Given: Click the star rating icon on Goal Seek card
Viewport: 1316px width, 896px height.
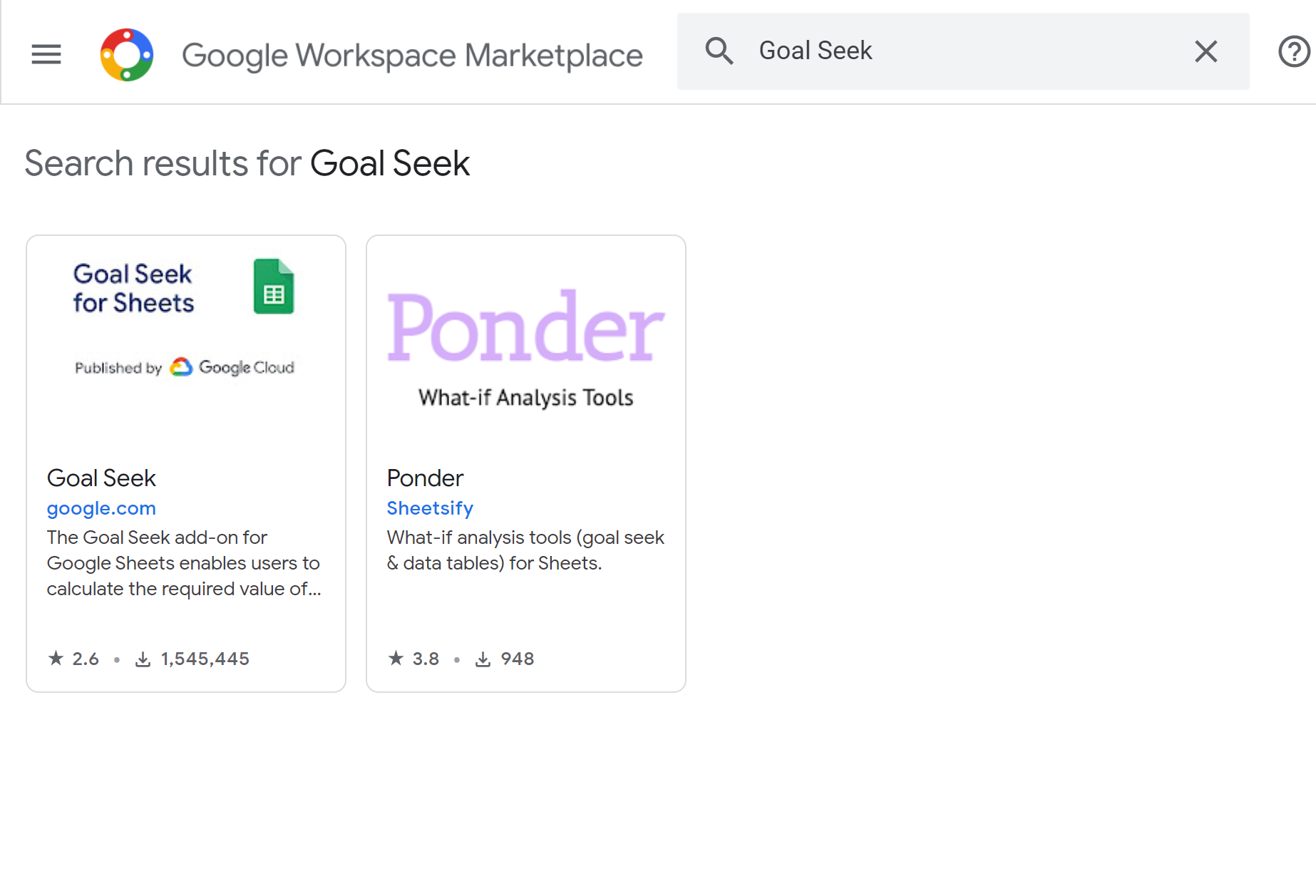Looking at the screenshot, I should click(x=56, y=659).
